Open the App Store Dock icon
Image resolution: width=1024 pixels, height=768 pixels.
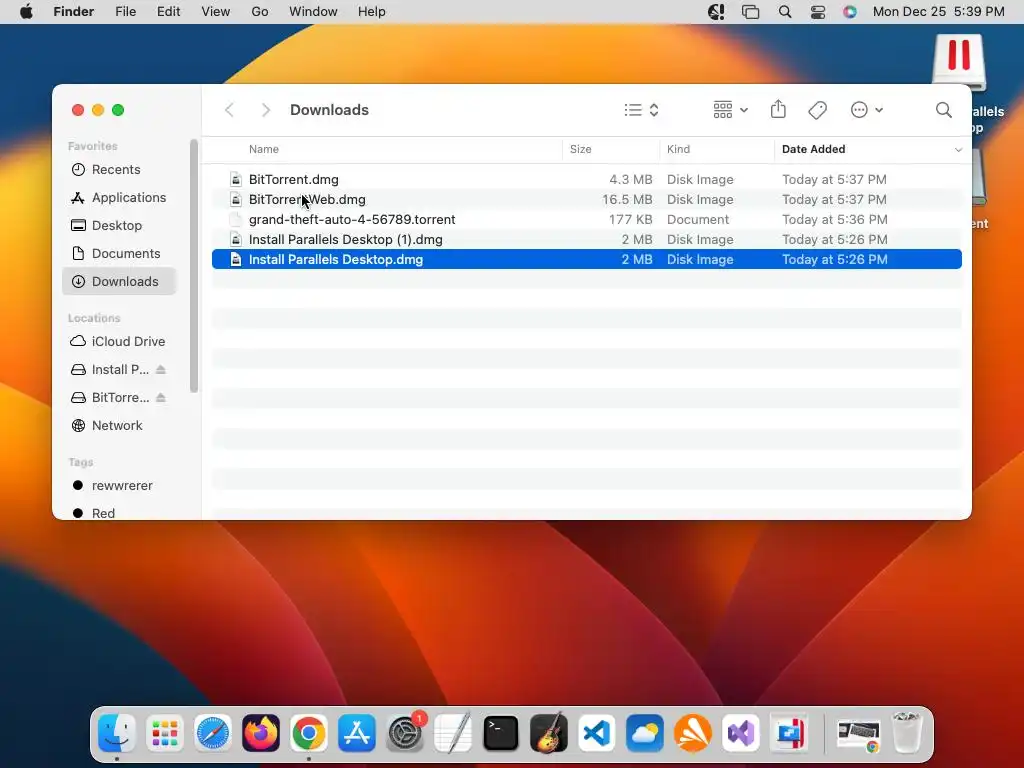pos(357,733)
